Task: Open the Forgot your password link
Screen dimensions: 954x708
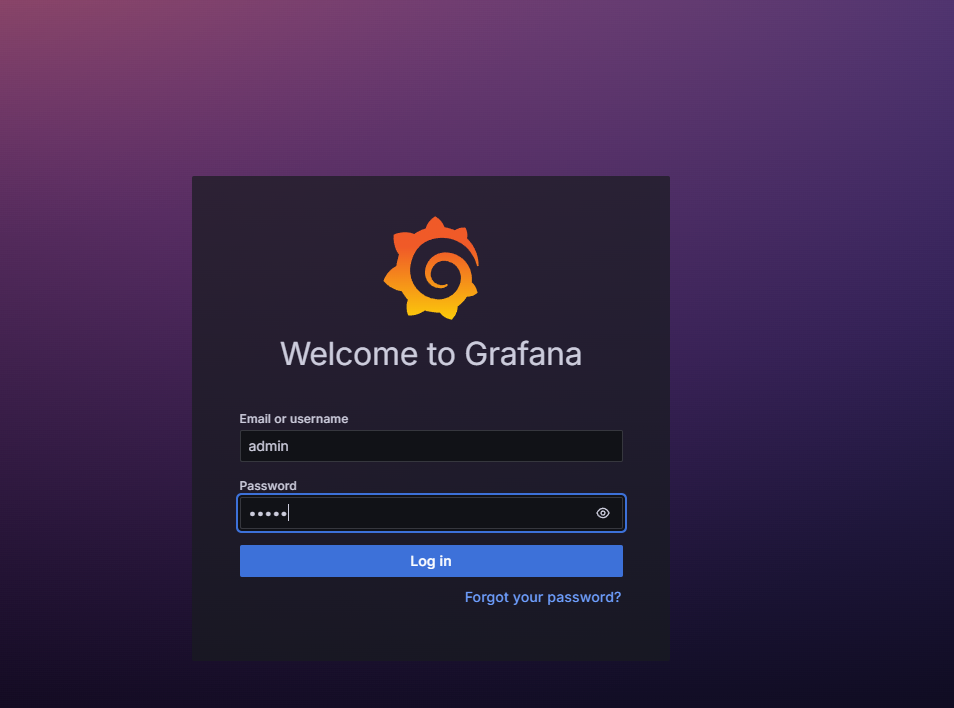Action: click(543, 597)
